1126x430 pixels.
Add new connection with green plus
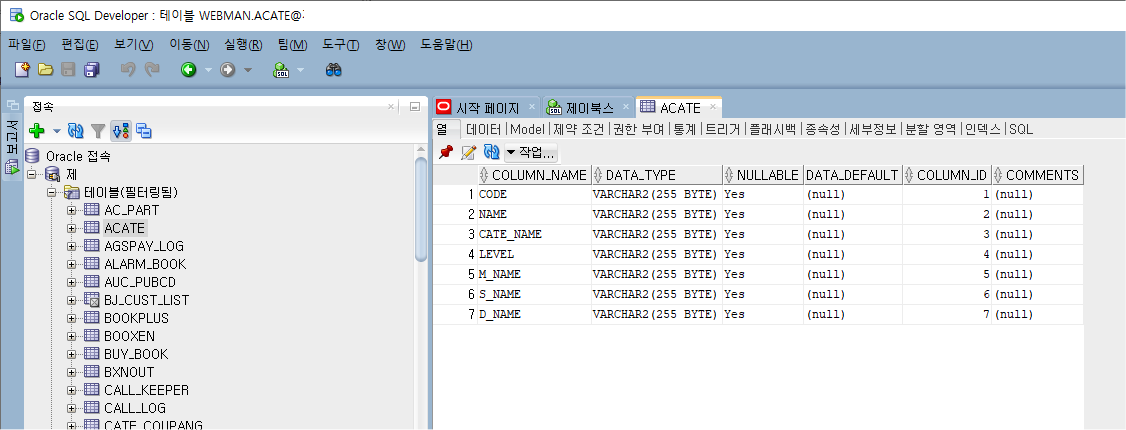click(37, 131)
